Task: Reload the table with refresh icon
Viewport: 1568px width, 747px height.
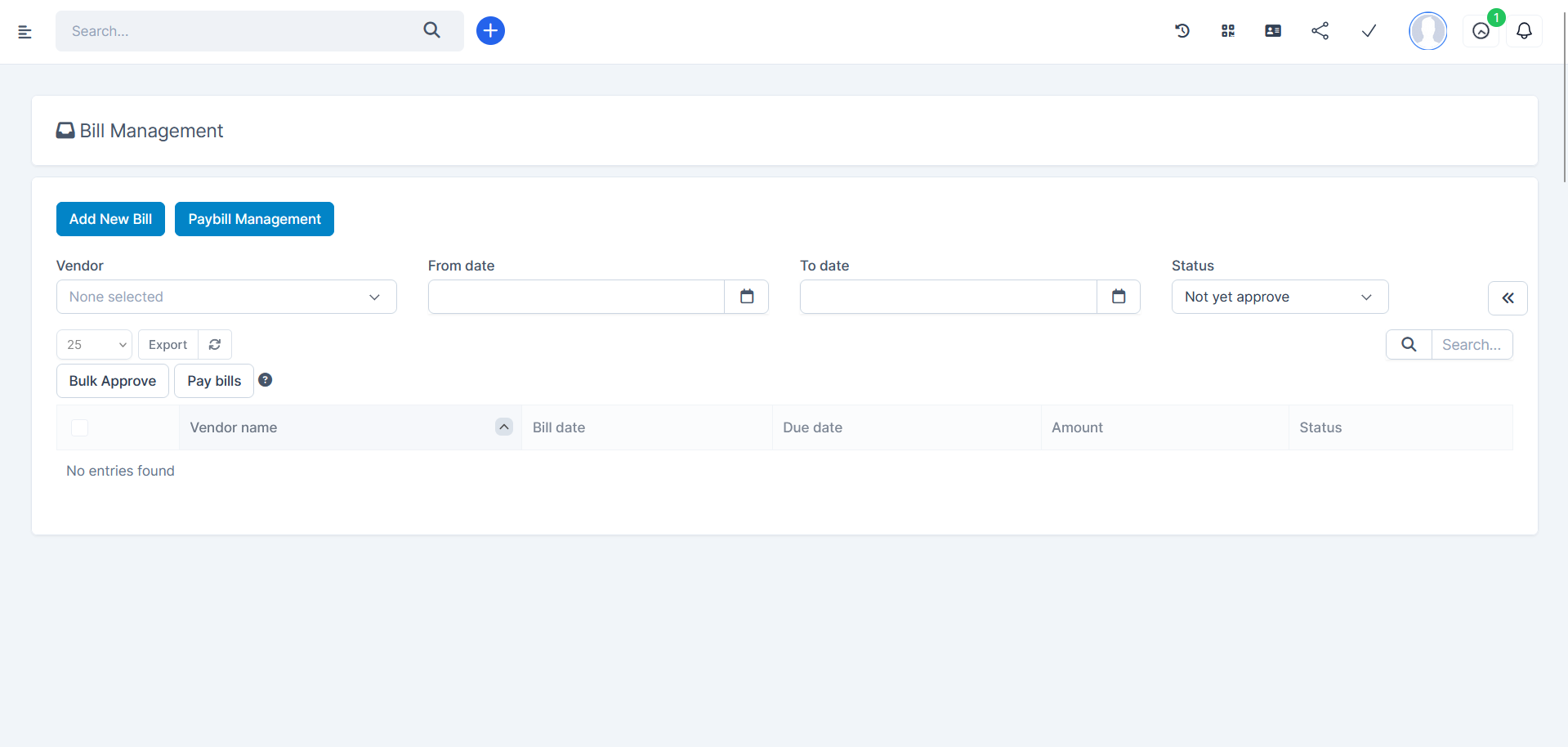Action: tap(215, 345)
